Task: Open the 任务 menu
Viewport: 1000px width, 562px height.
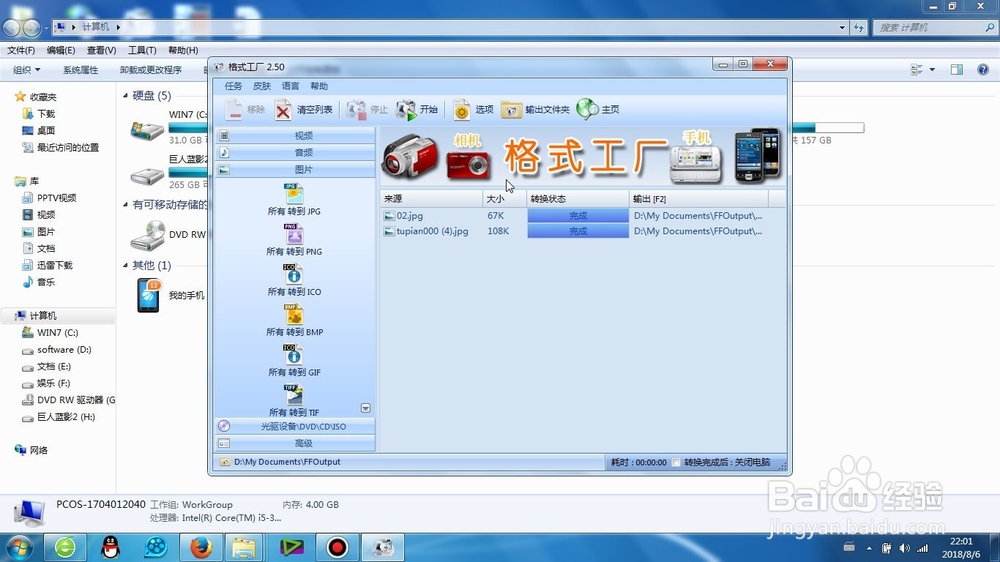Action: point(233,86)
